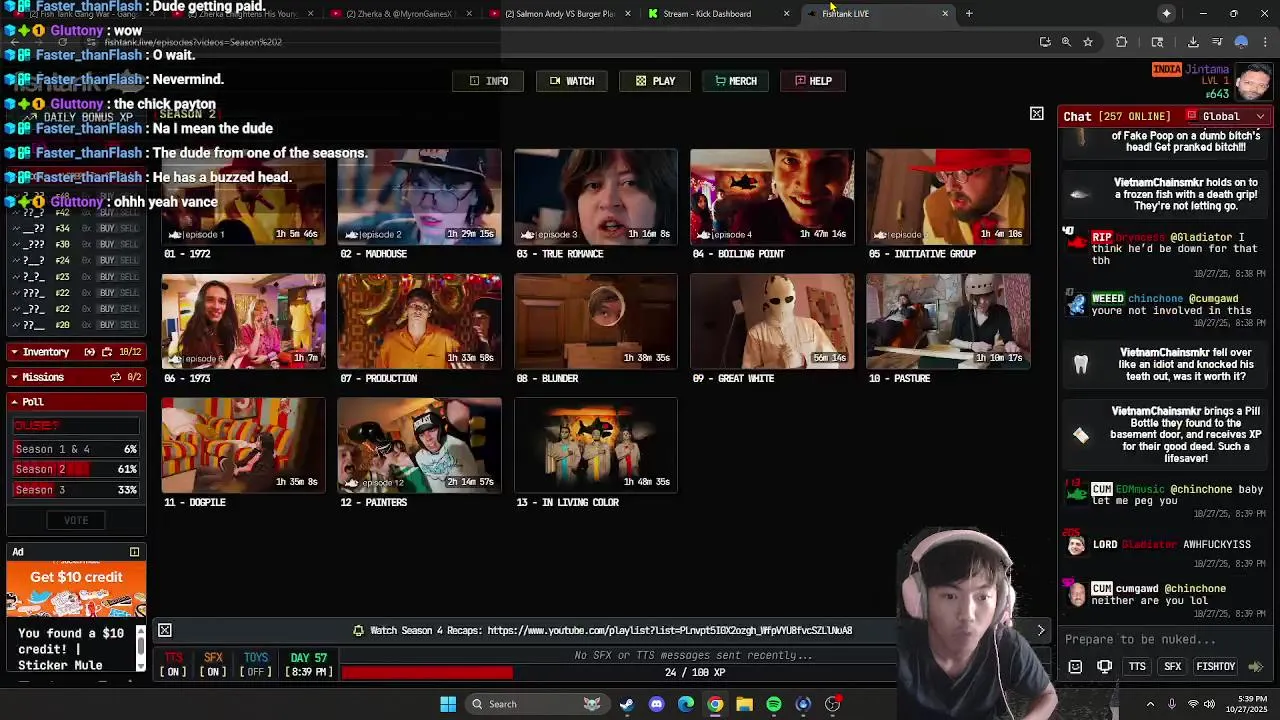1280x720 pixels.
Task: Open episode 08 - BLUNDER
Action: click(596, 321)
